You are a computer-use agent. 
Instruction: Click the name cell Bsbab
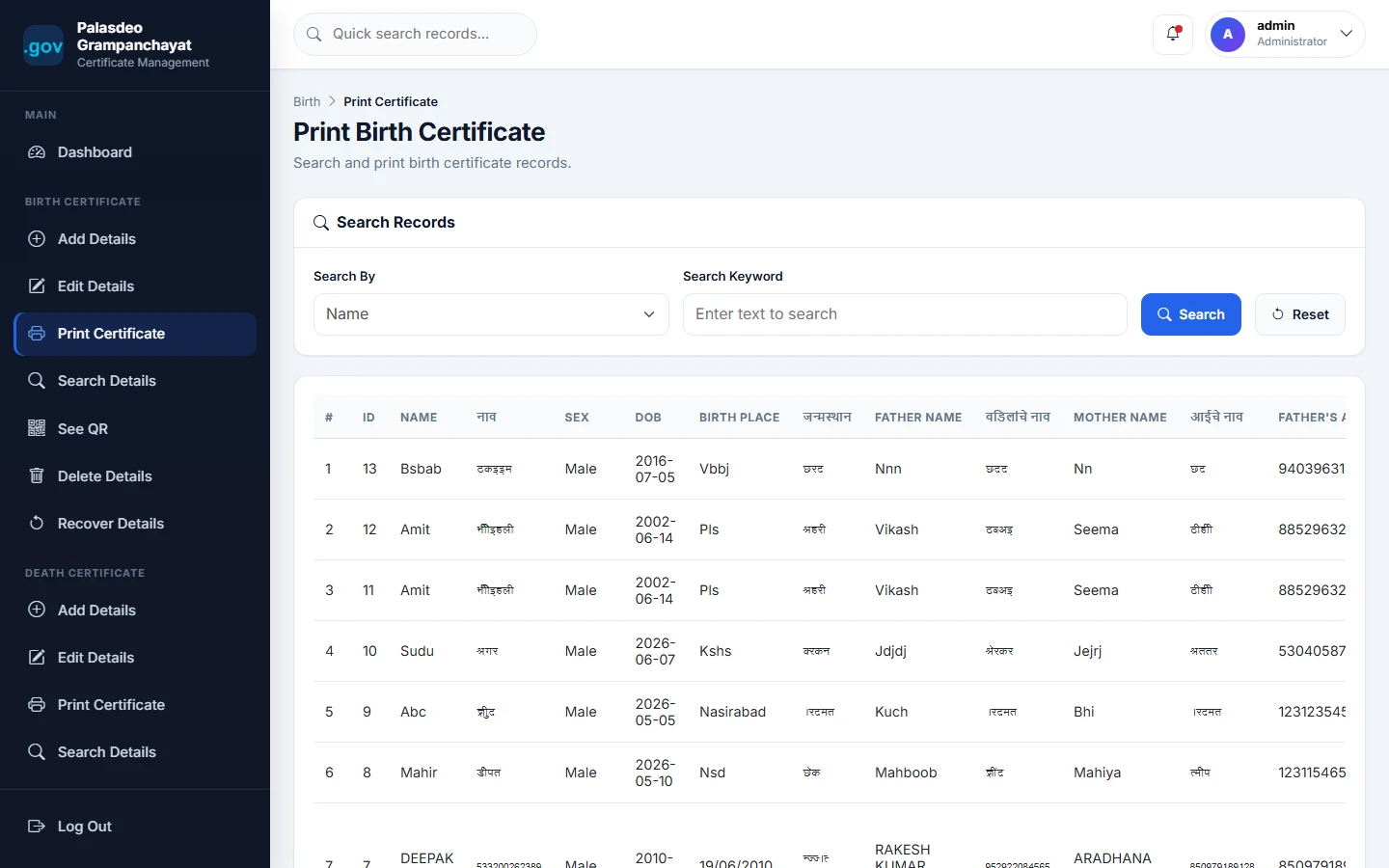point(421,469)
